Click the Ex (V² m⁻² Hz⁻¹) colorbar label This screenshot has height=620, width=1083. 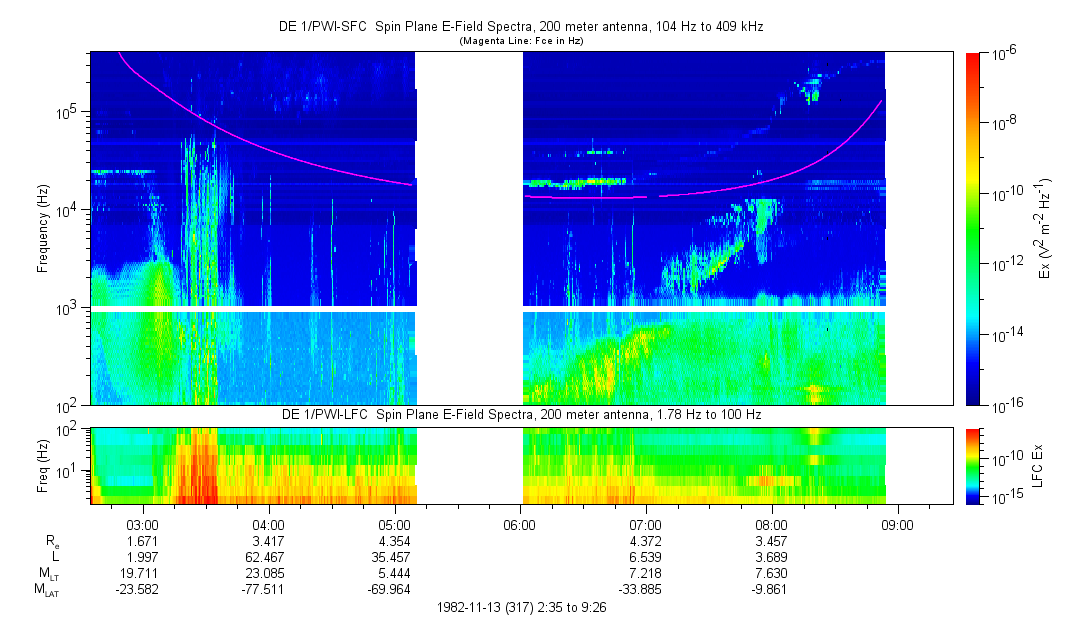[1043, 229]
